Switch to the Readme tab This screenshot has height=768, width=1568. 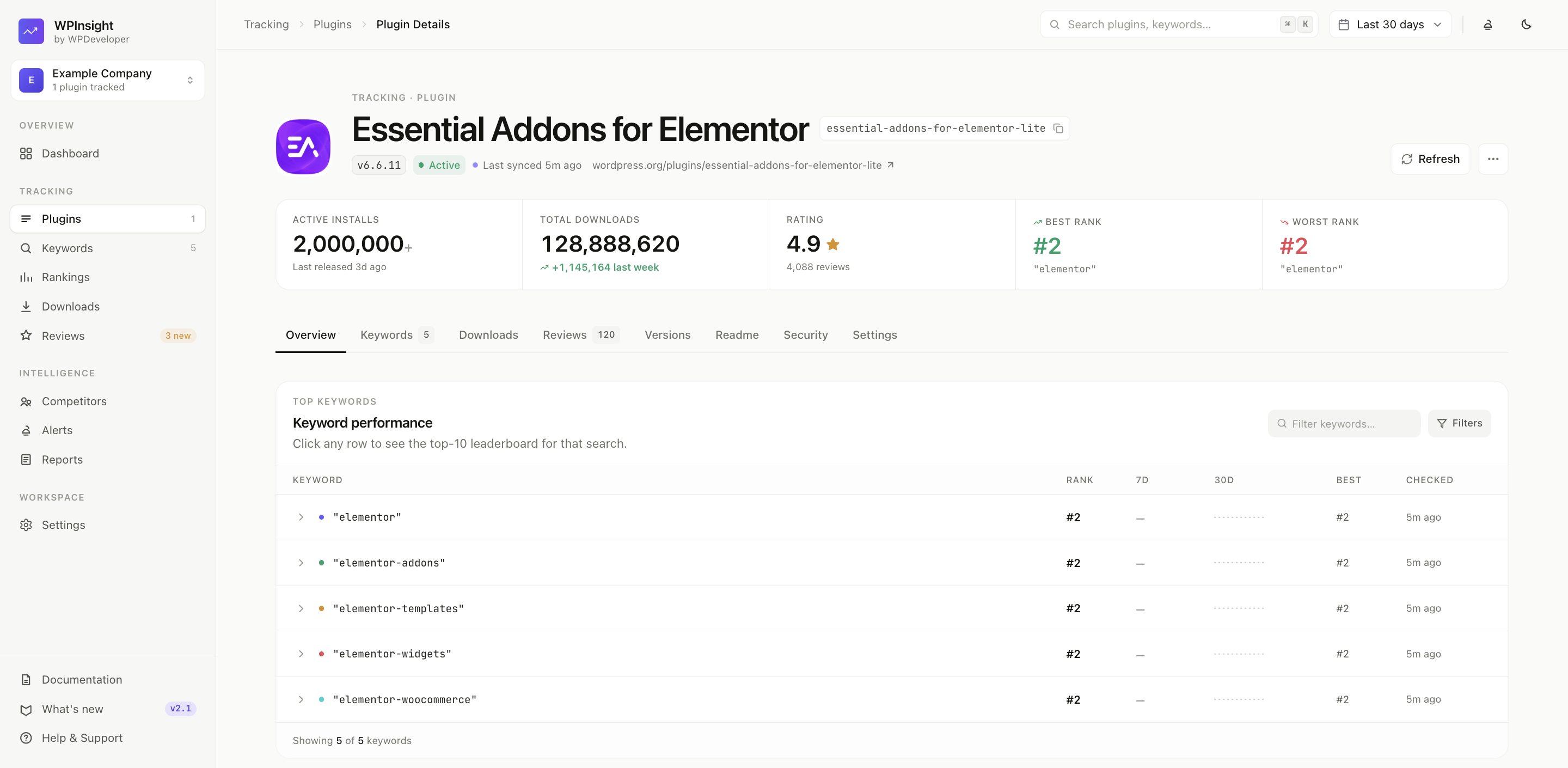pyautogui.click(x=737, y=335)
